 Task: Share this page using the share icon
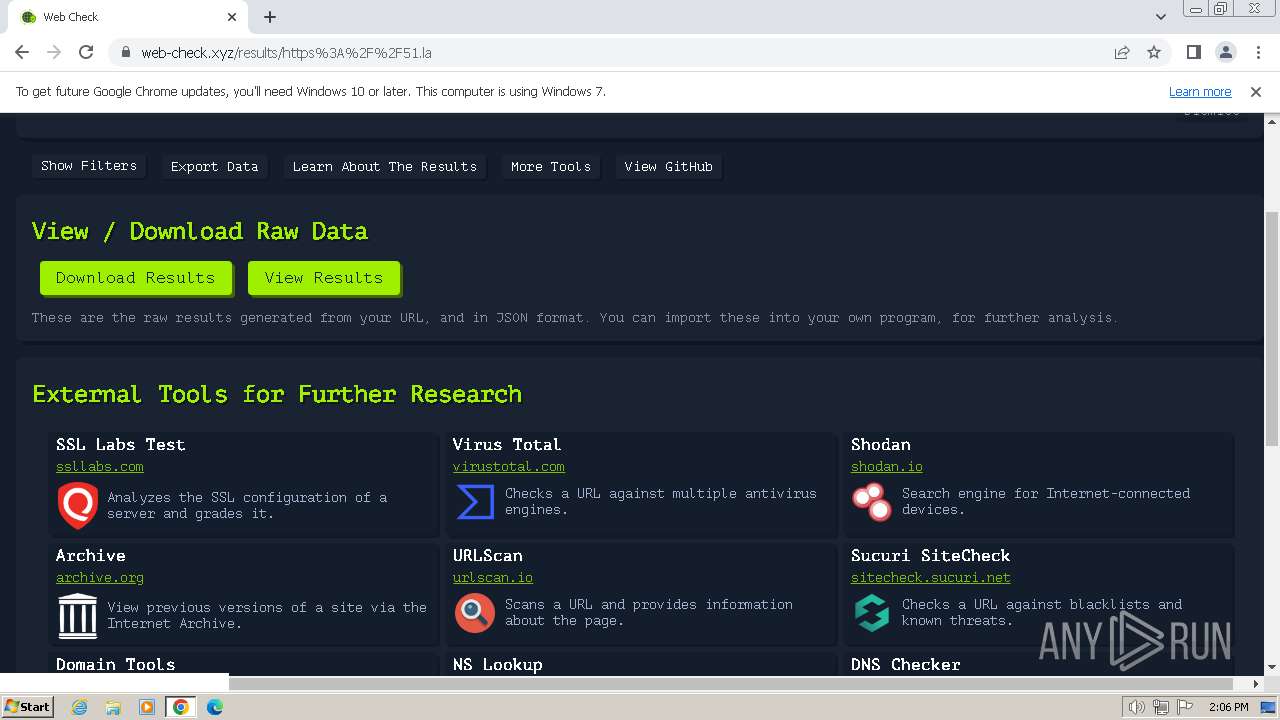(x=1122, y=53)
